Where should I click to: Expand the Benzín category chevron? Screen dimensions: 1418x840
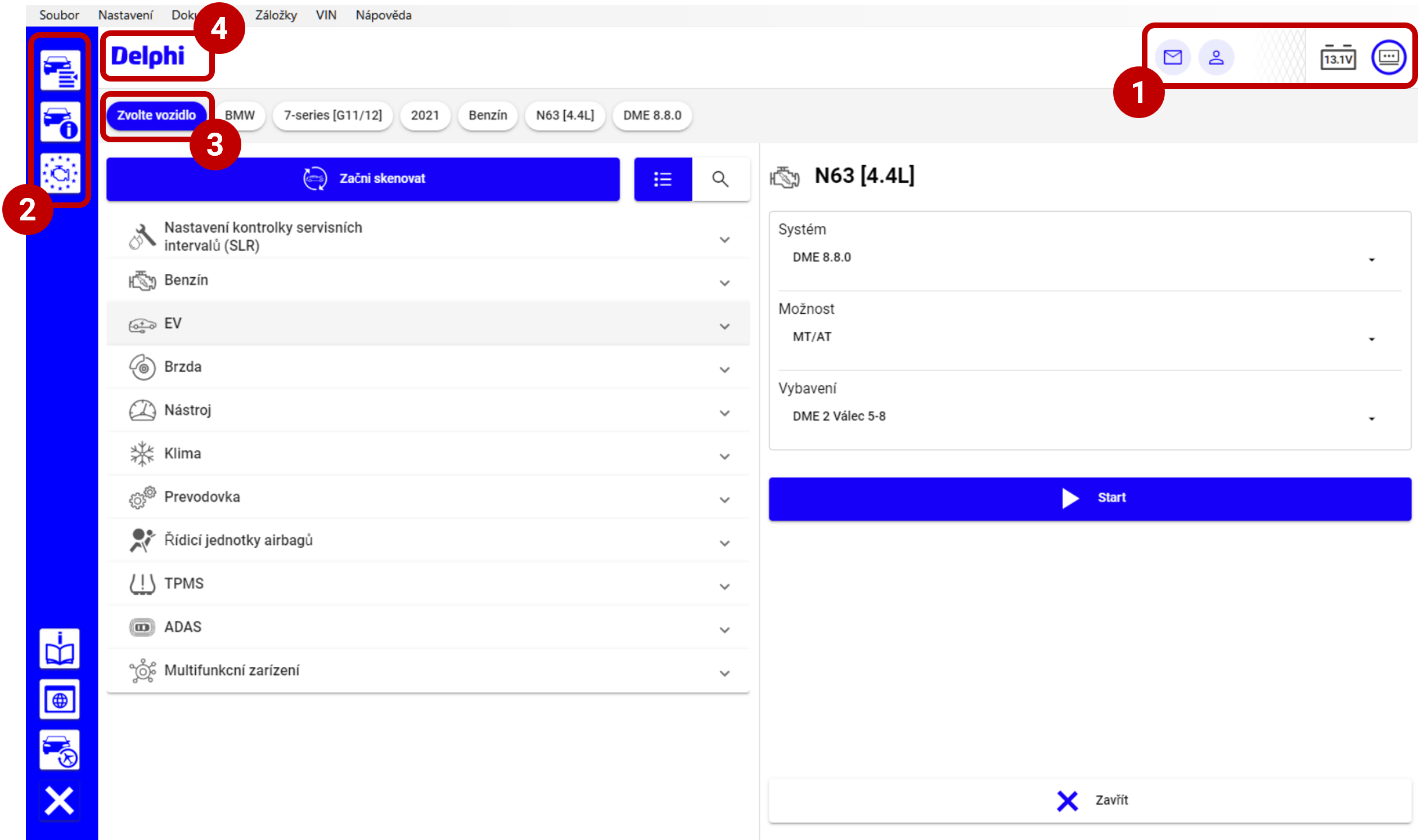(724, 283)
